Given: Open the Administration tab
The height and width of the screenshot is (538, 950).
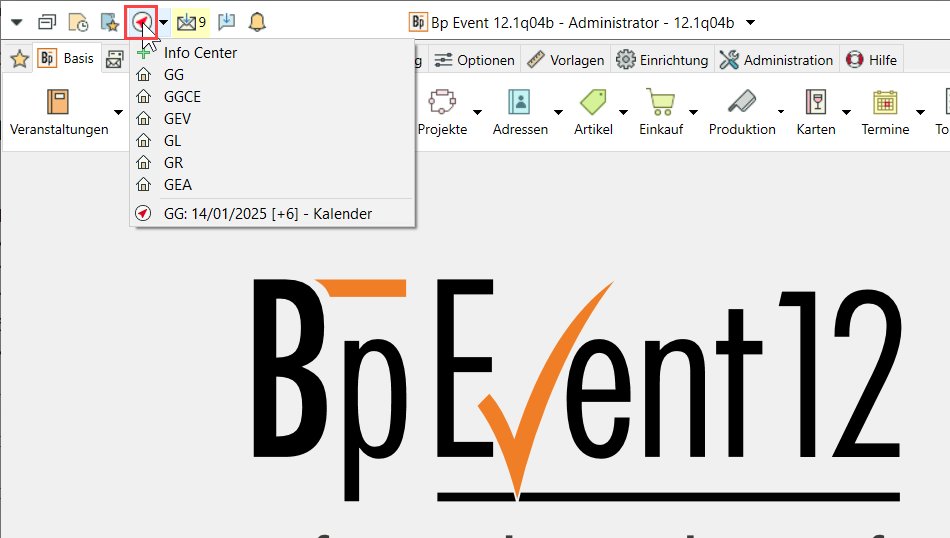Looking at the screenshot, I should click(x=776, y=60).
